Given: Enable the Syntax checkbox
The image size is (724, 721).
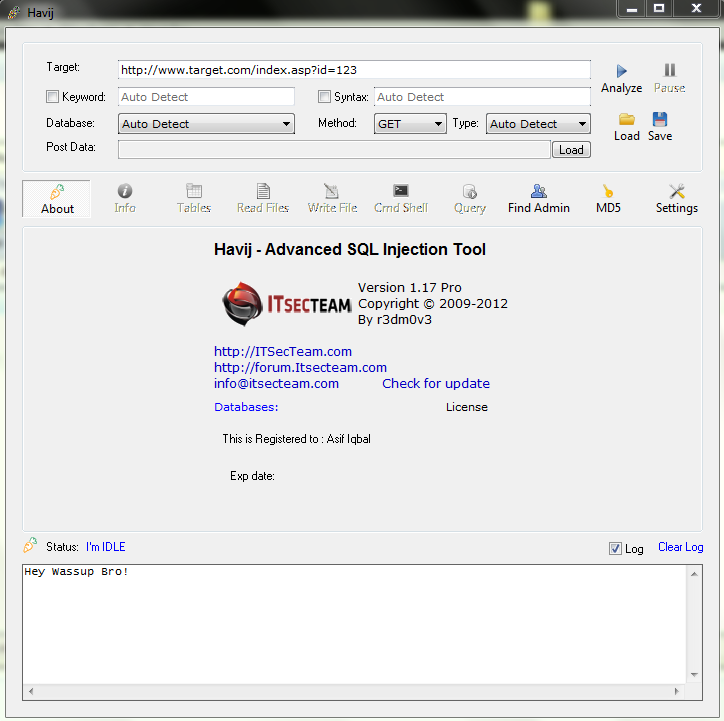Looking at the screenshot, I should pyautogui.click(x=325, y=96).
